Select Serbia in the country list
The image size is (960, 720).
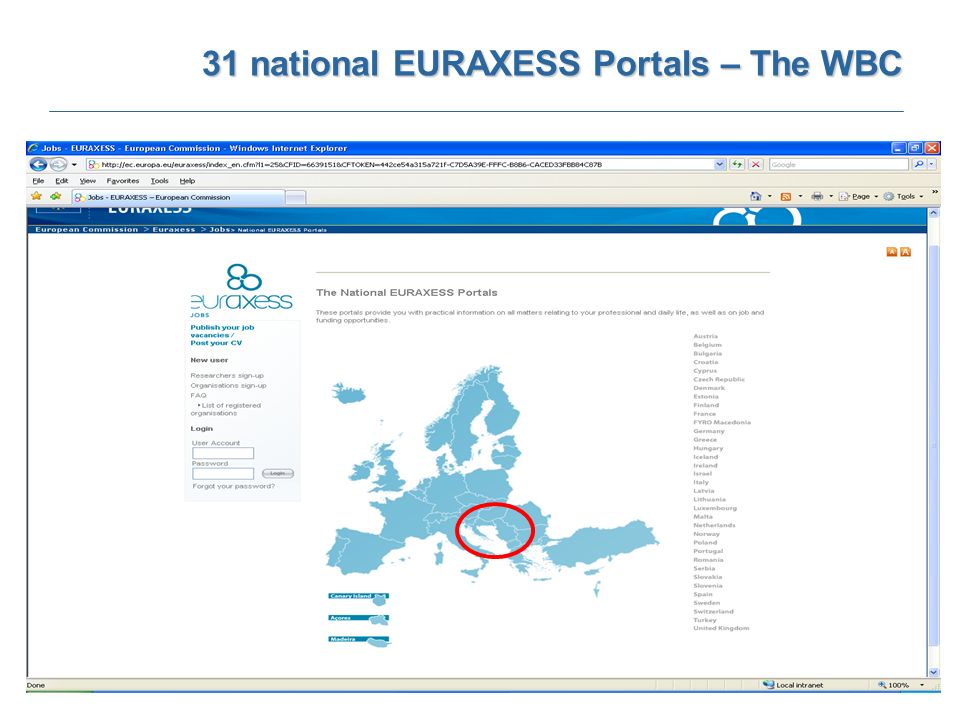tap(704, 568)
